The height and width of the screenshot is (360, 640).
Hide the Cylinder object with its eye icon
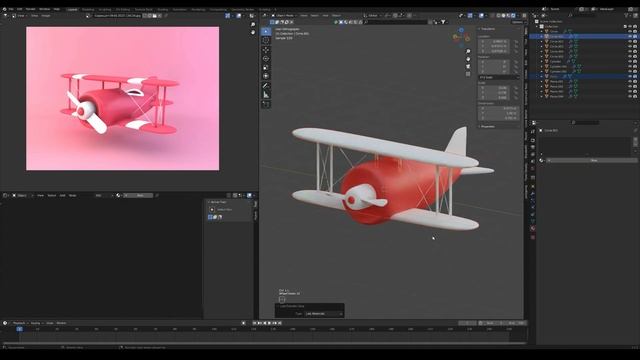630,61
